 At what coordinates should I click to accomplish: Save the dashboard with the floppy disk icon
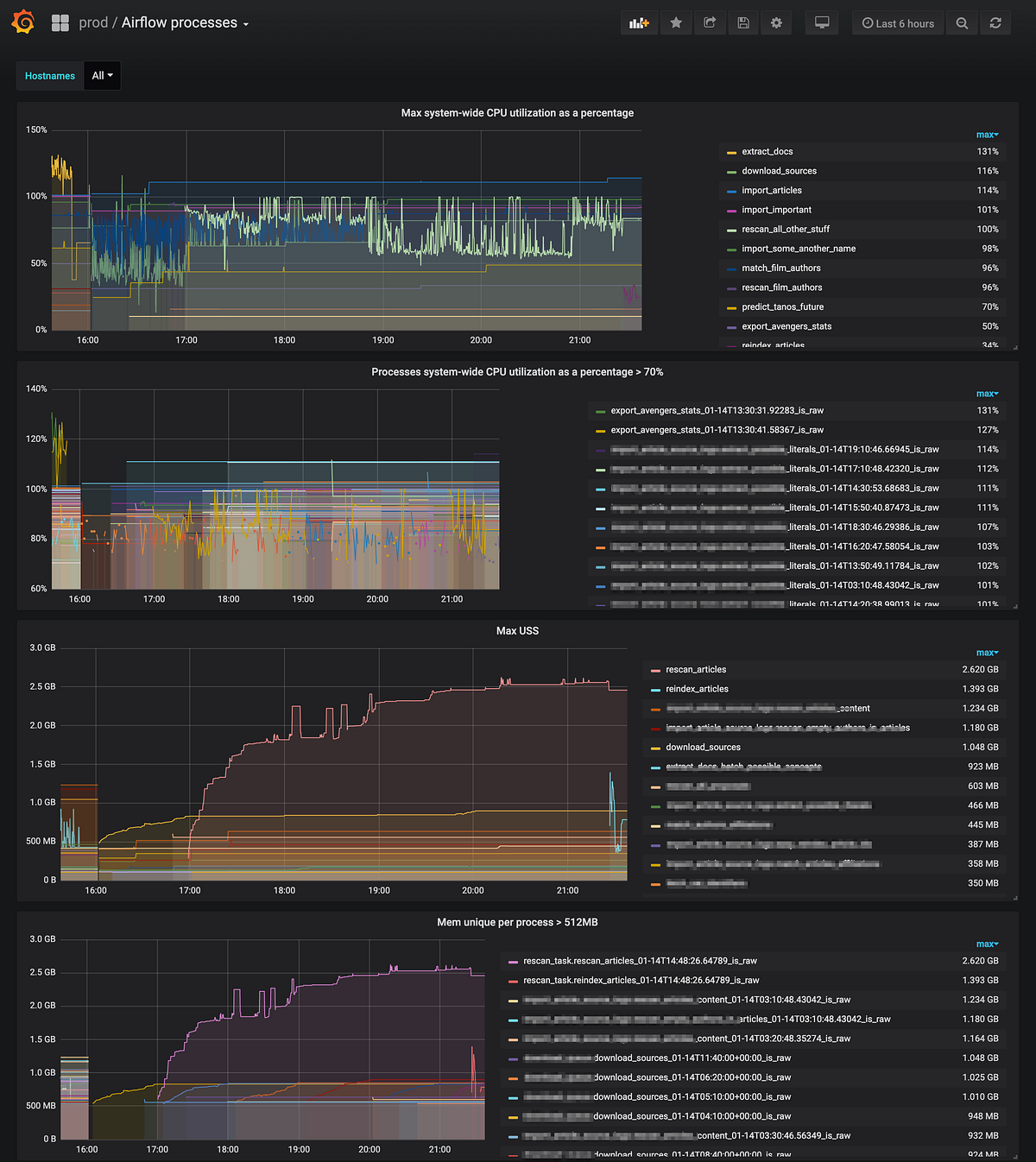coord(743,22)
